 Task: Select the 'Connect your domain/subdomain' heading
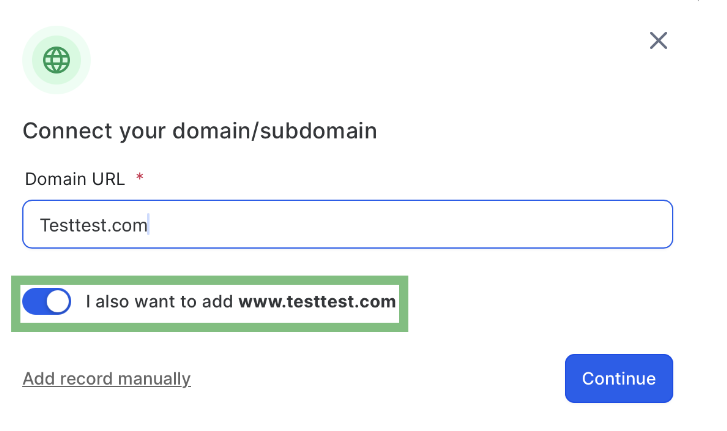[x=200, y=131]
